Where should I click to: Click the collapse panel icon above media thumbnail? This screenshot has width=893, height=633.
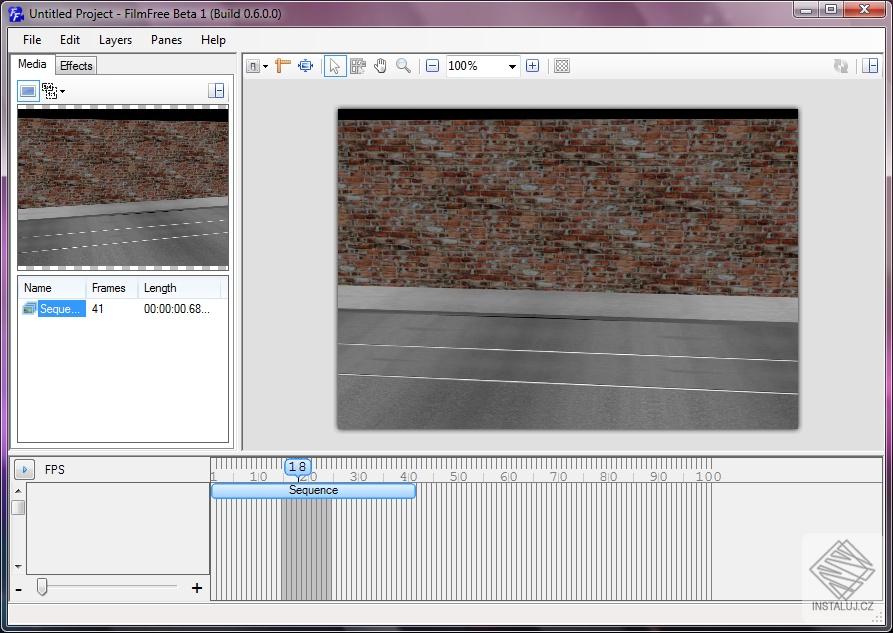click(x=216, y=90)
